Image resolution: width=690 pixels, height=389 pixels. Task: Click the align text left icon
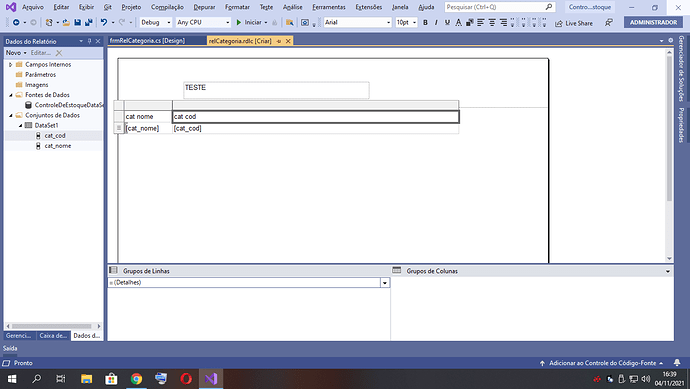(481, 22)
